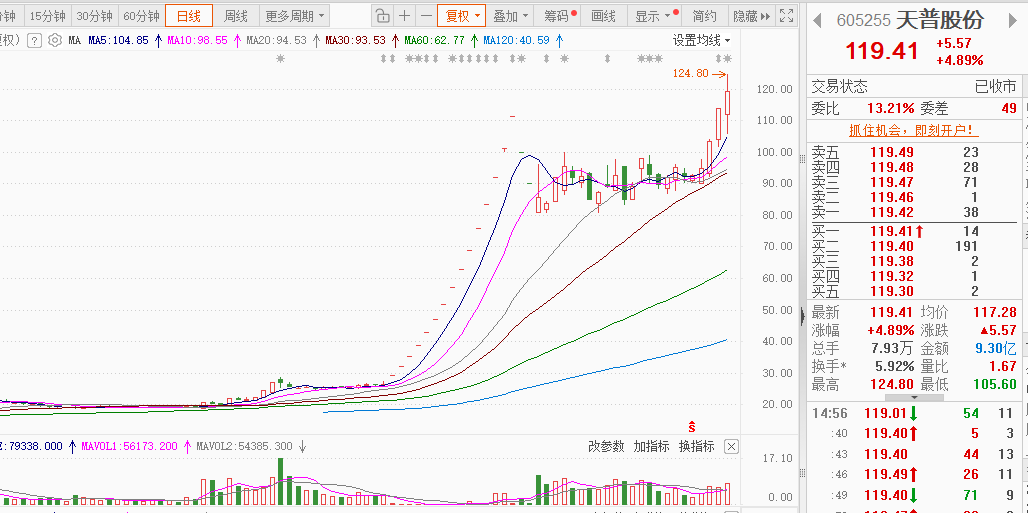
Task: Click the 委比 value 13.21%
Action: 891,108
